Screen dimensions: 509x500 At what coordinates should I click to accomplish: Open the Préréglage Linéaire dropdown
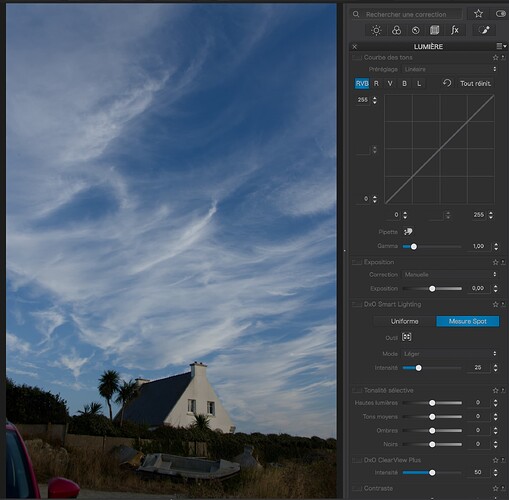(x=450, y=69)
